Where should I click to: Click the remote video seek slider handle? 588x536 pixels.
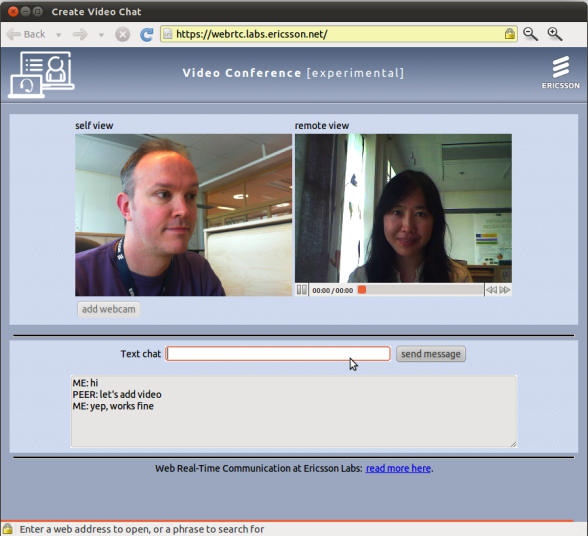pos(362,290)
